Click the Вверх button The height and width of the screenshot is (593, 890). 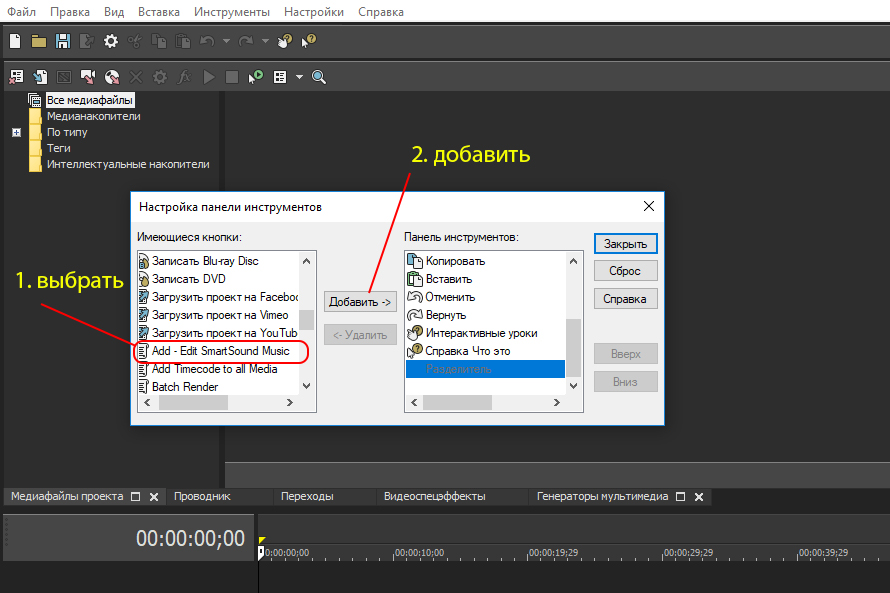625,354
